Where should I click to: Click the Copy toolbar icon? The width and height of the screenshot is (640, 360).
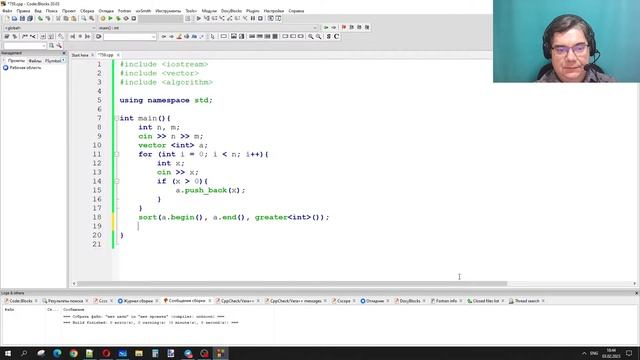[x=66, y=18]
